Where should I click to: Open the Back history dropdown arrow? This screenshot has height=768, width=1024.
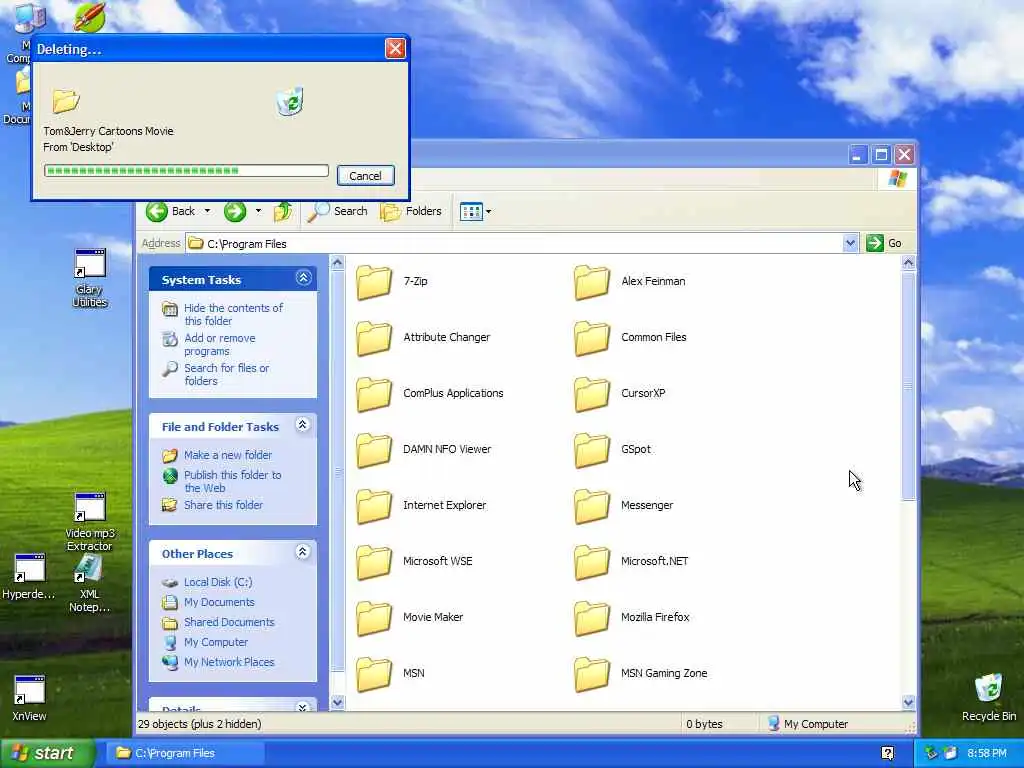pos(207,211)
